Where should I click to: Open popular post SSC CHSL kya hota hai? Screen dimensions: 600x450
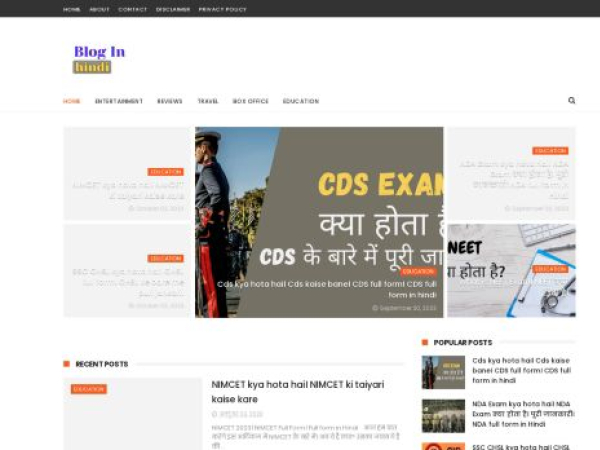coord(521,447)
